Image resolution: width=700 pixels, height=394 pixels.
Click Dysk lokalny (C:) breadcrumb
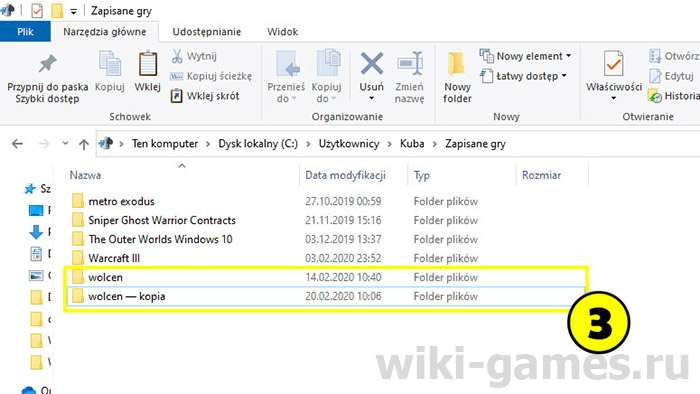point(258,144)
